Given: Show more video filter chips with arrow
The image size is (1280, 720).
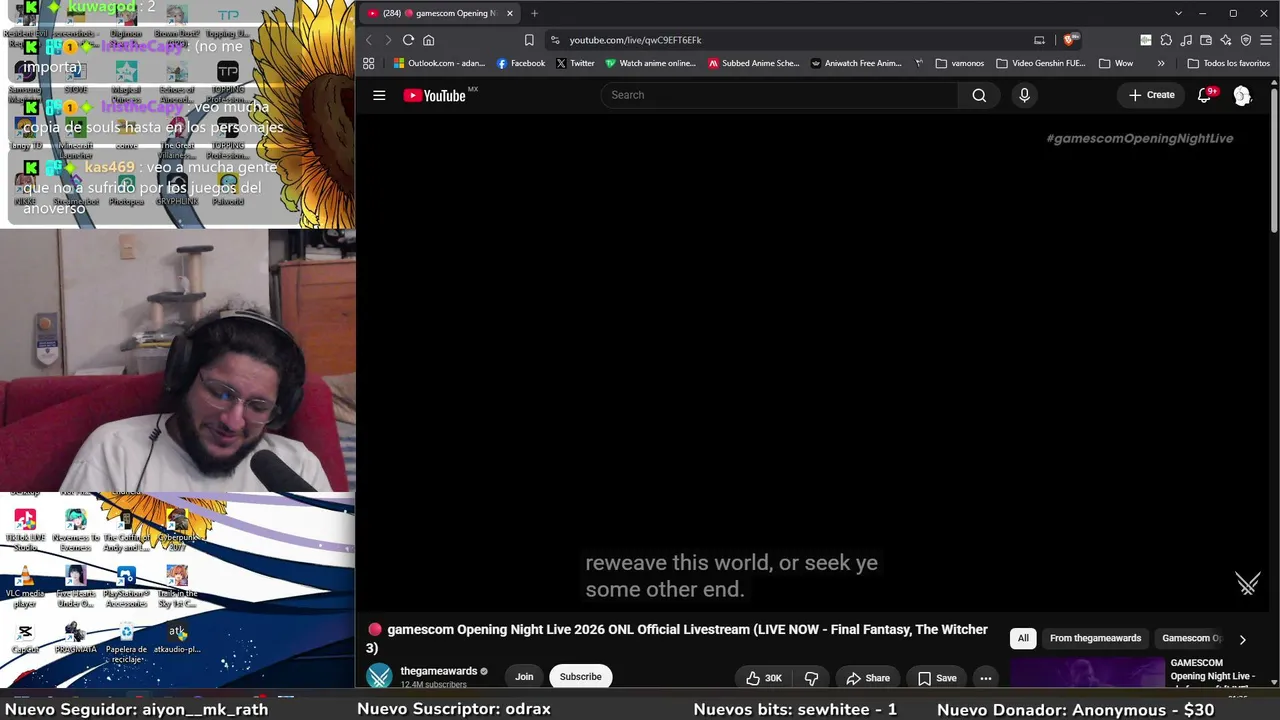Looking at the screenshot, I should [x=1242, y=639].
